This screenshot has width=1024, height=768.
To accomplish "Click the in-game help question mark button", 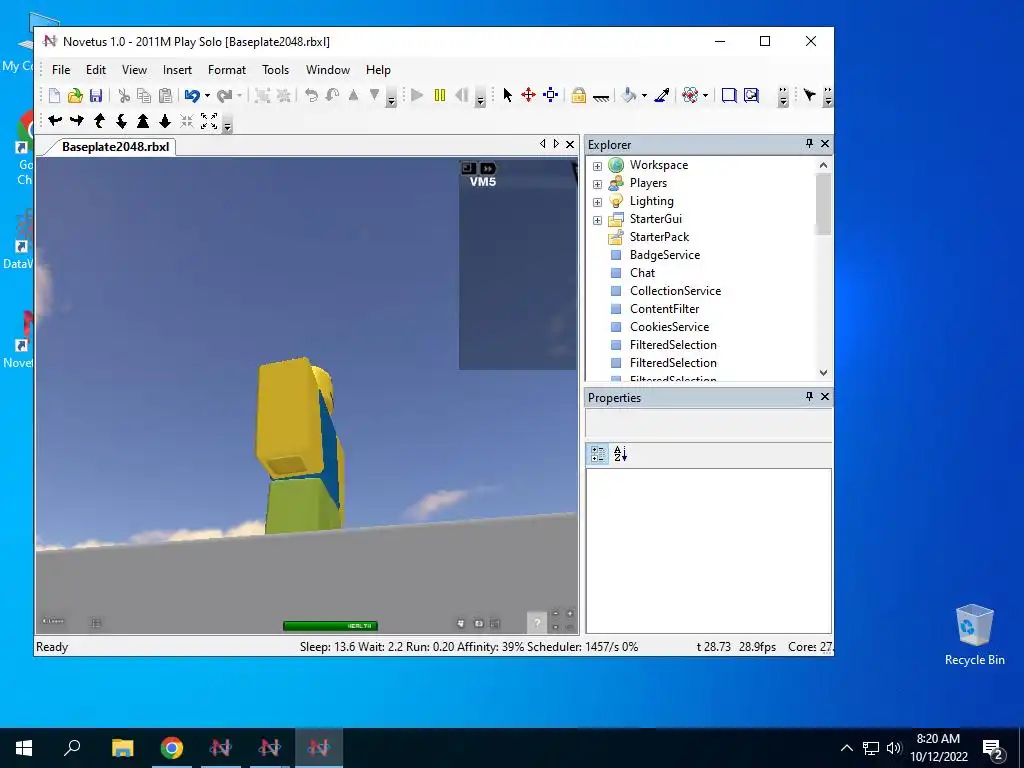I will (x=536, y=622).
